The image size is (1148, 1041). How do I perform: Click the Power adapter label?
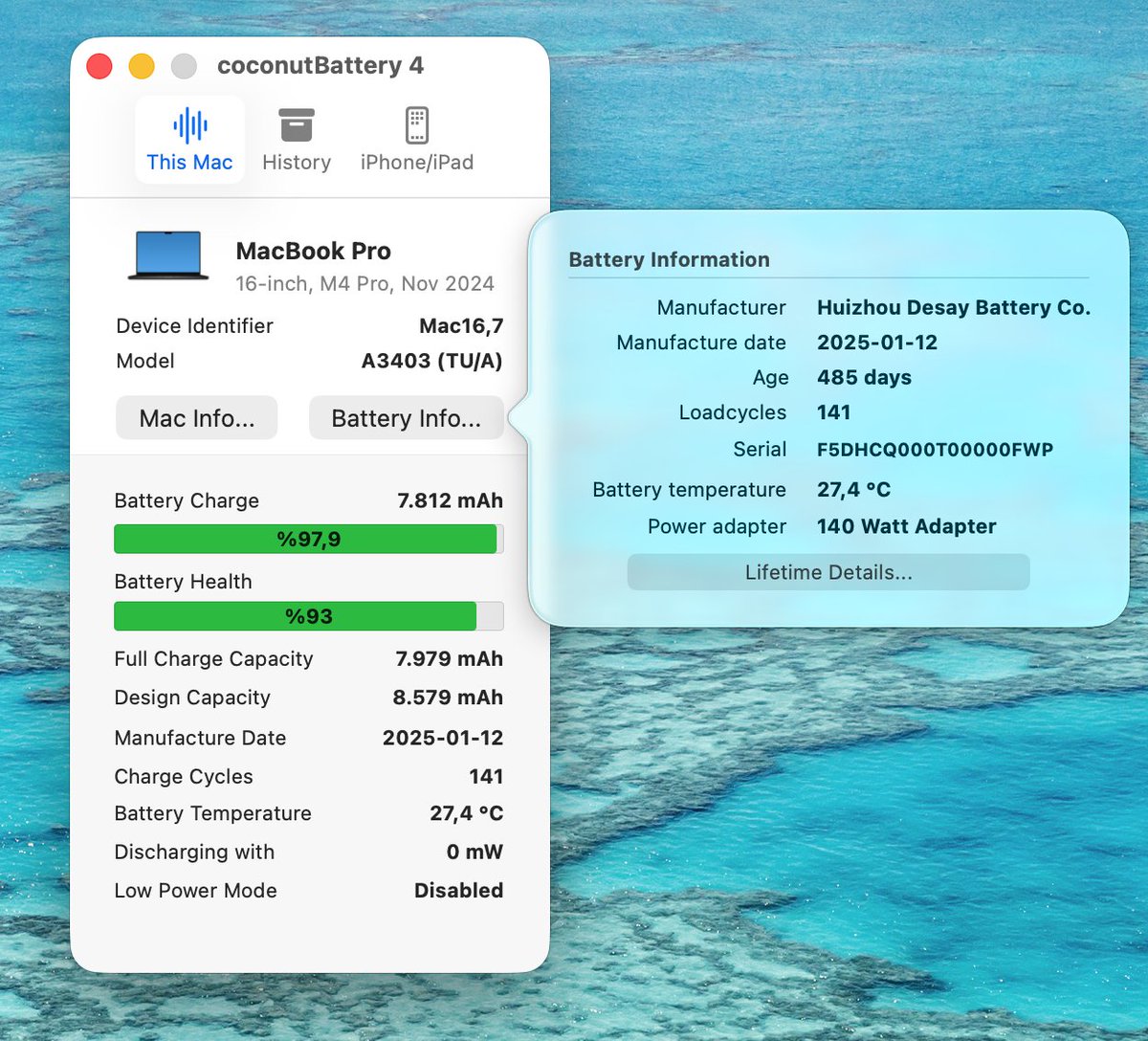click(x=717, y=526)
